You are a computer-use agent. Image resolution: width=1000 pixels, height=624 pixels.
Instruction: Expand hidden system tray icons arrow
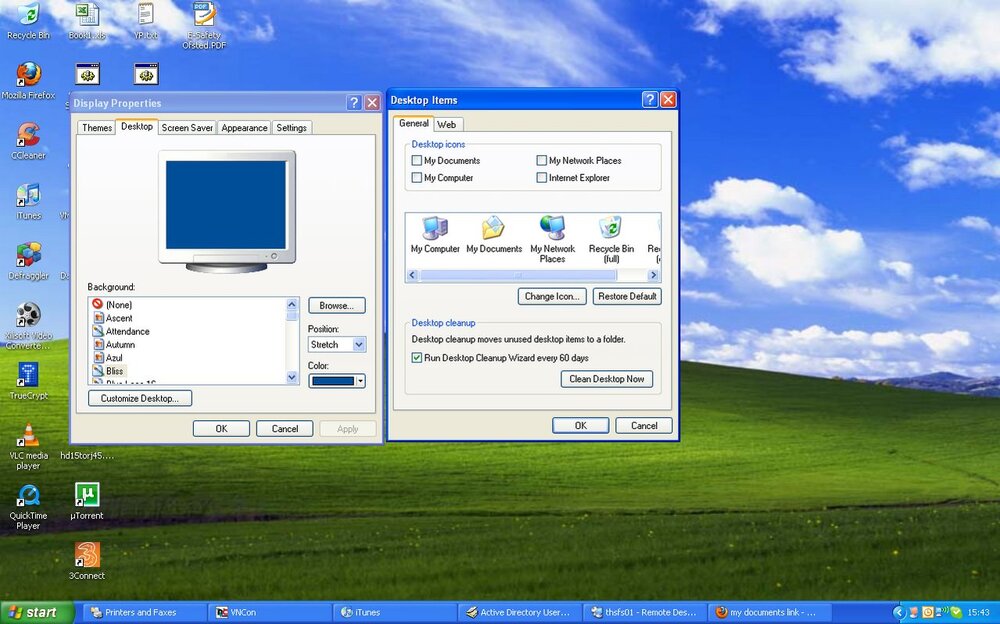(899, 613)
